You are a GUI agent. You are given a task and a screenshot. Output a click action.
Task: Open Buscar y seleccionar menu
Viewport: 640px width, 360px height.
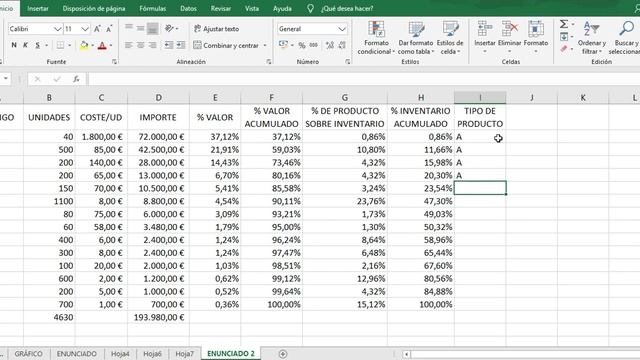[x=624, y=38]
